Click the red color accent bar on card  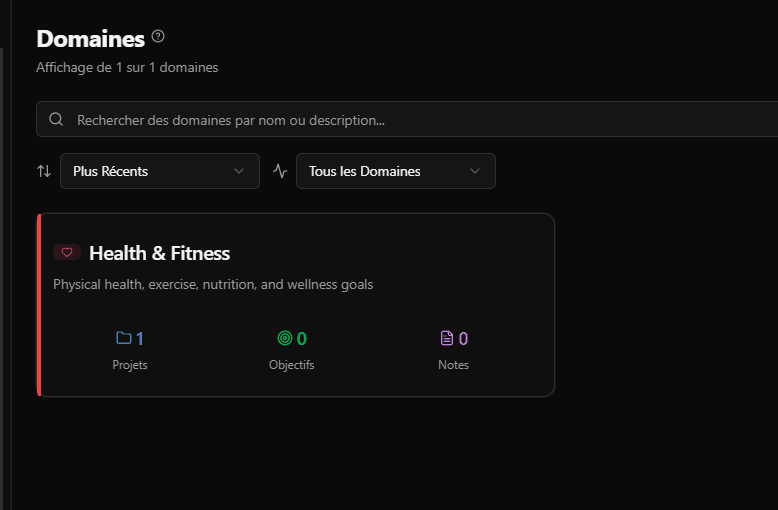39,305
